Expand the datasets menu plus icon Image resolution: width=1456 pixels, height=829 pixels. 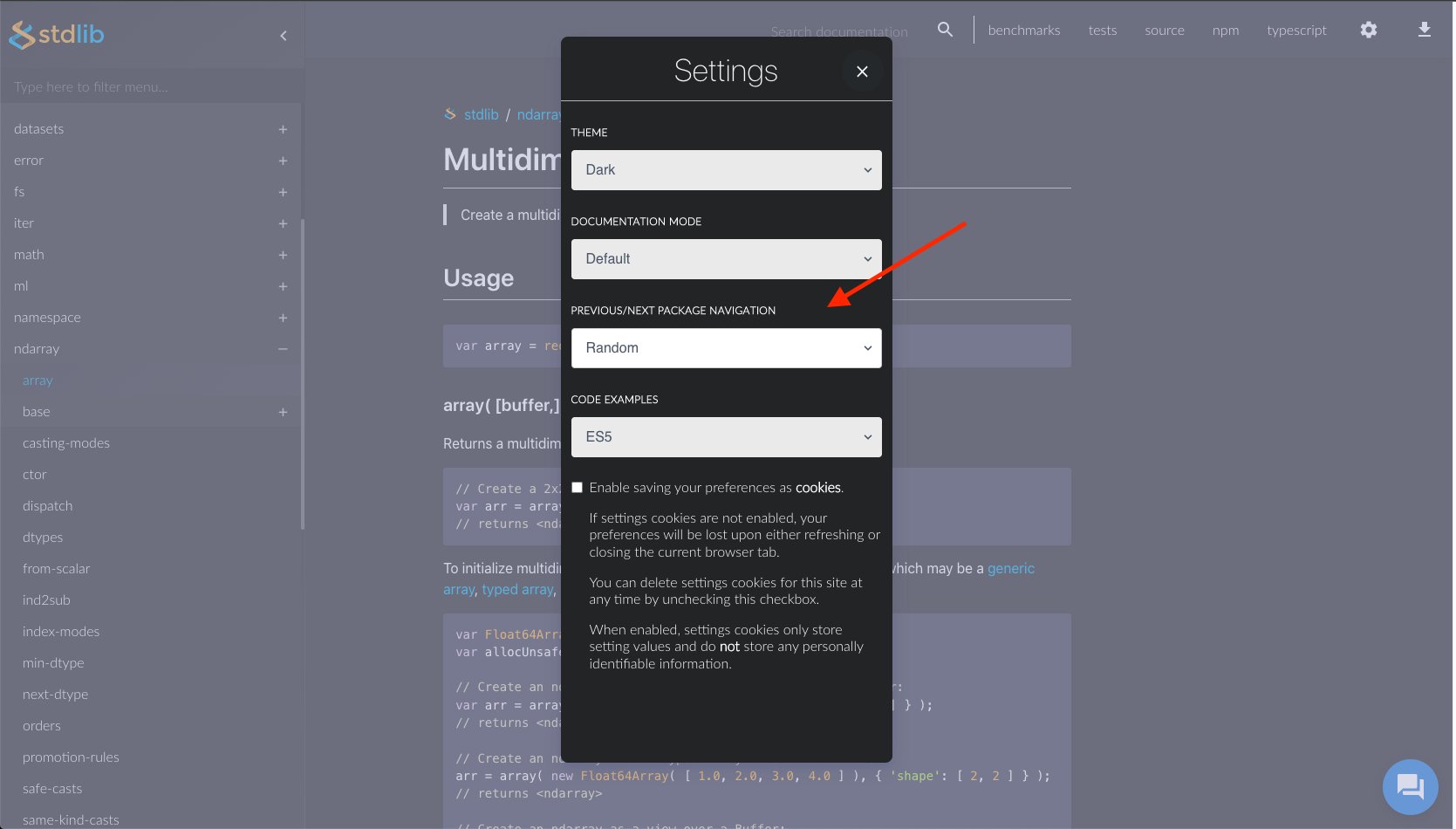pyautogui.click(x=283, y=129)
